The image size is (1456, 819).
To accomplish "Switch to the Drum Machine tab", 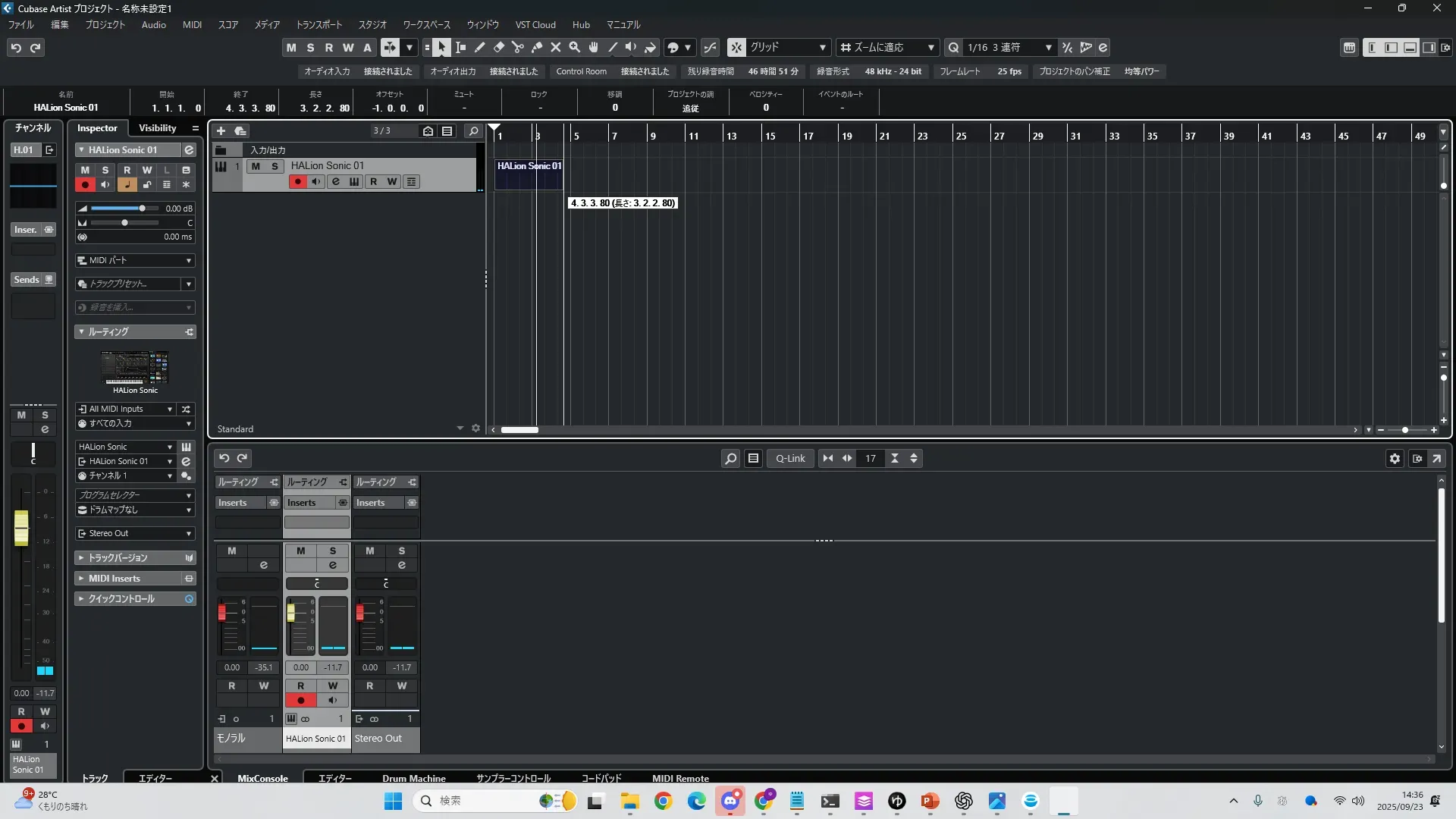I will (x=413, y=778).
